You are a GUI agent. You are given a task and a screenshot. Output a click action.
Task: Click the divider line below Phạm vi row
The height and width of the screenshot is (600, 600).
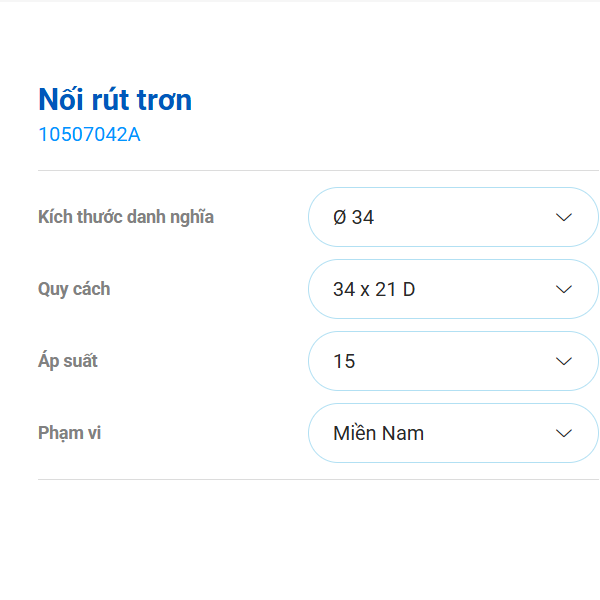[x=300, y=479]
